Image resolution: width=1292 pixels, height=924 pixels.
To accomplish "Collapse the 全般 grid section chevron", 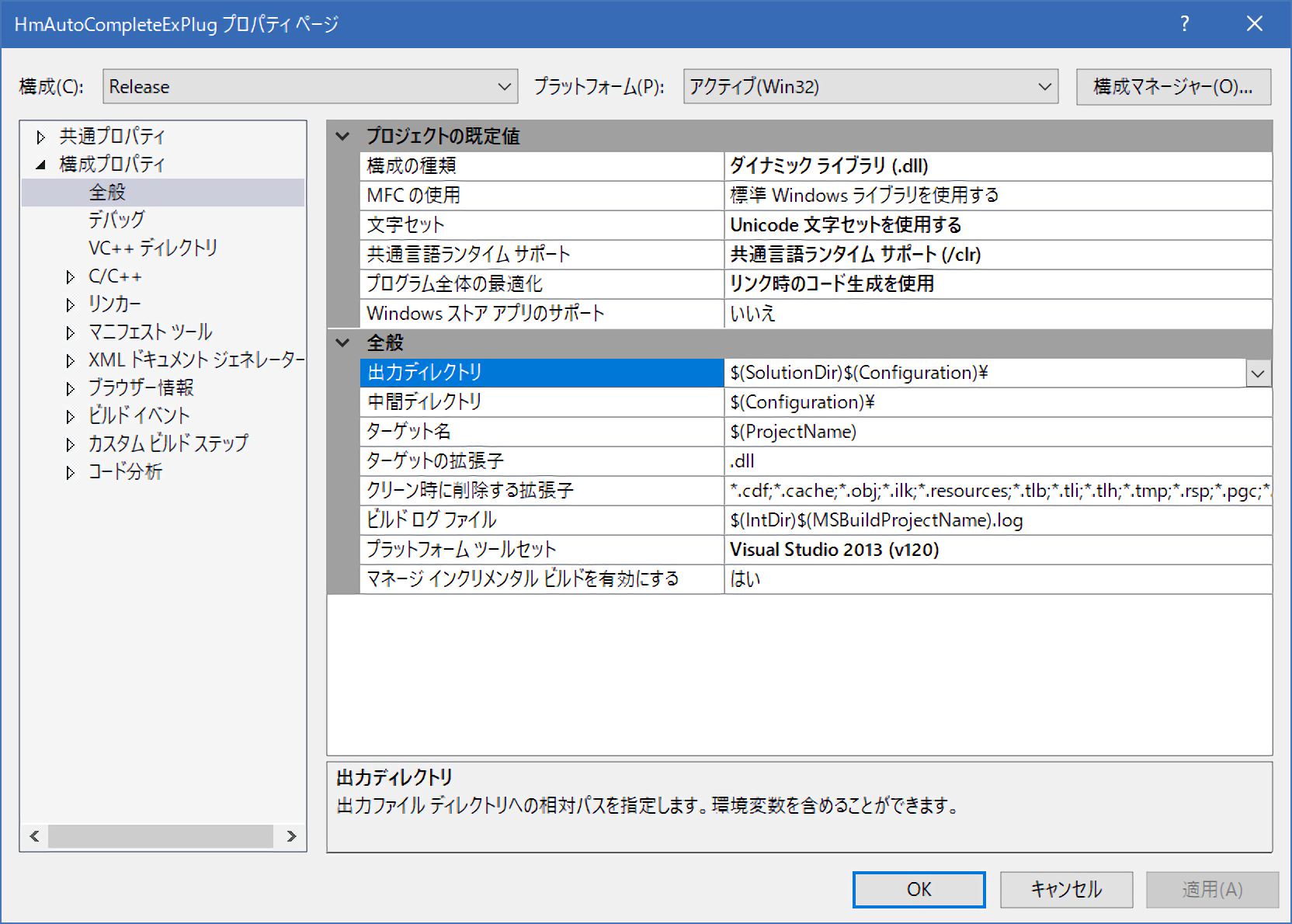I will tap(342, 342).
